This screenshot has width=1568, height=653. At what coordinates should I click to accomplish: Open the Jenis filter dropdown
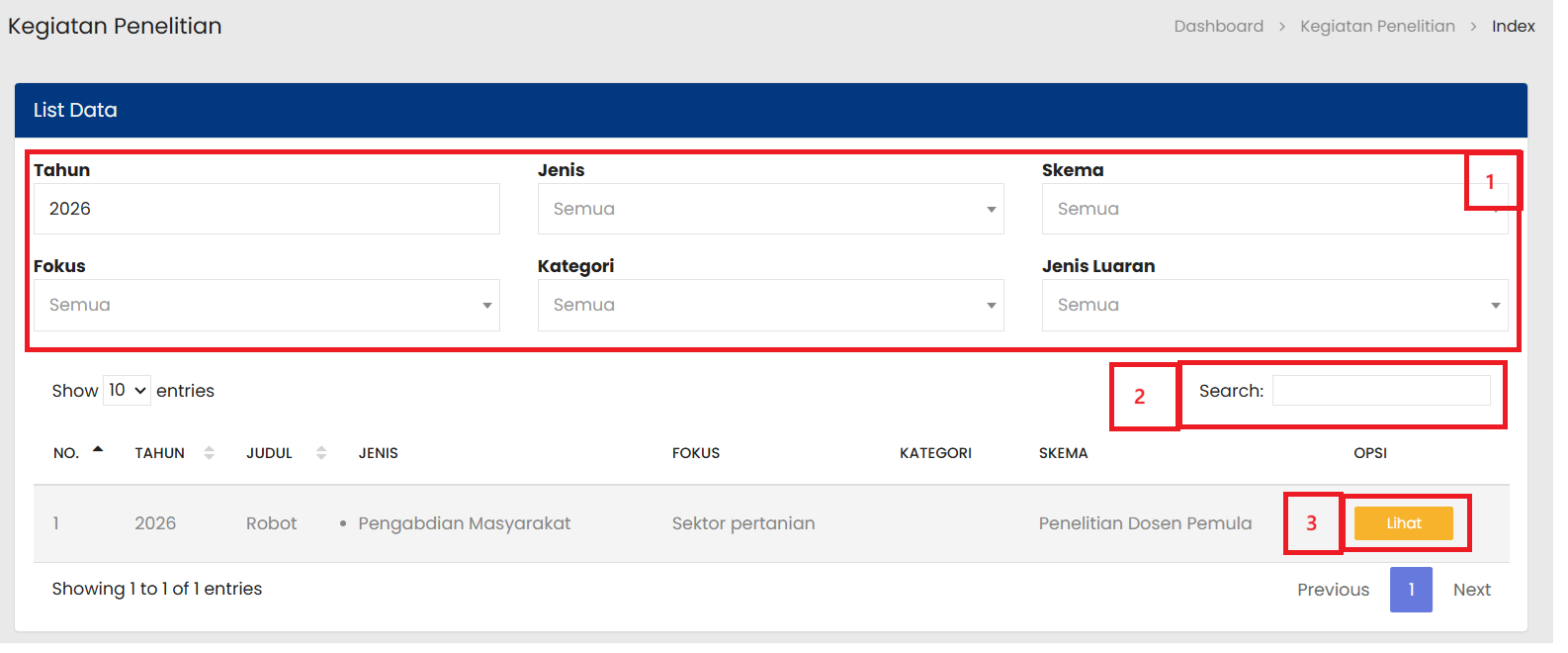click(769, 209)
